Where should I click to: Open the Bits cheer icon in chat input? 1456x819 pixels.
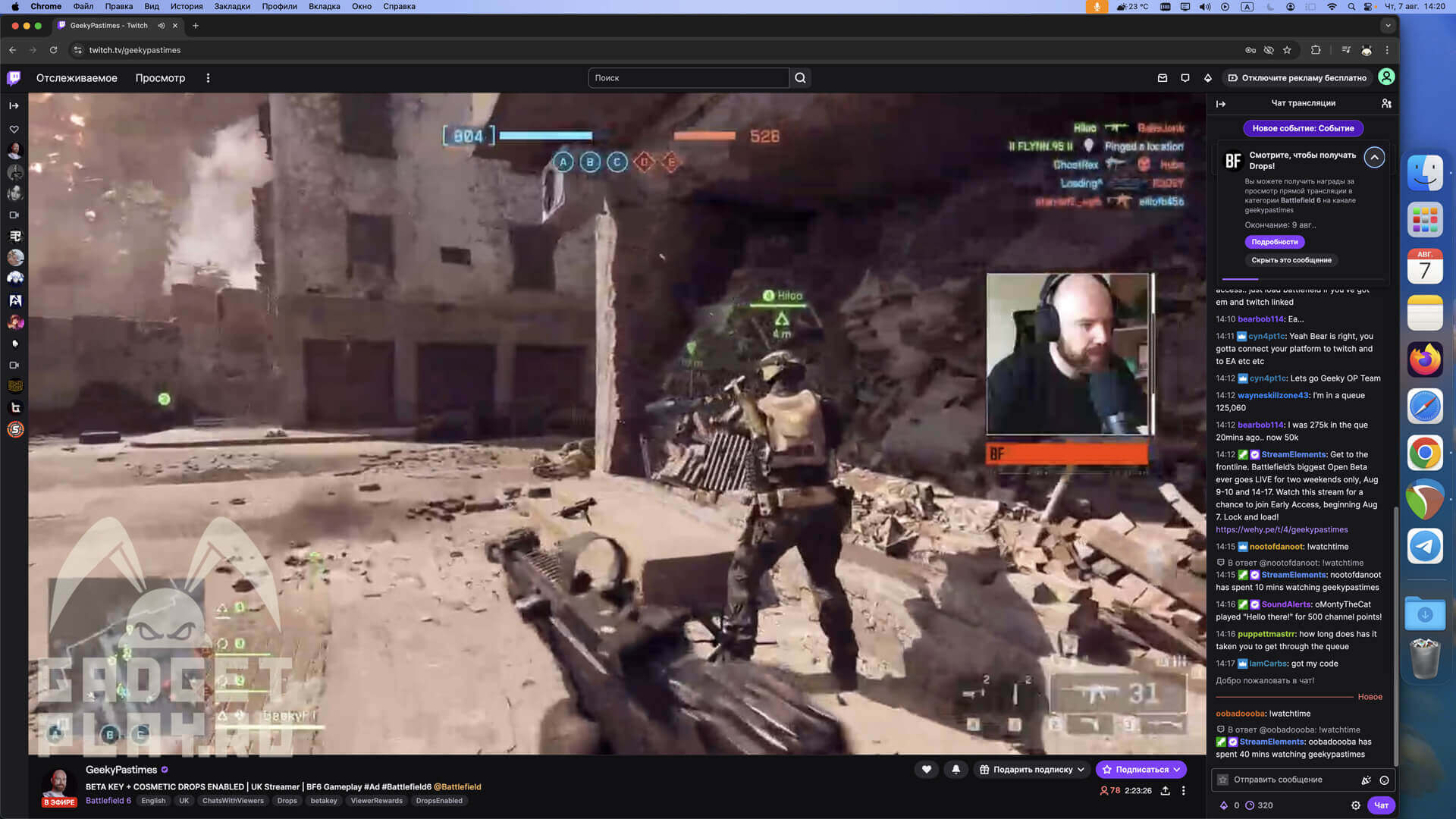1366,780
